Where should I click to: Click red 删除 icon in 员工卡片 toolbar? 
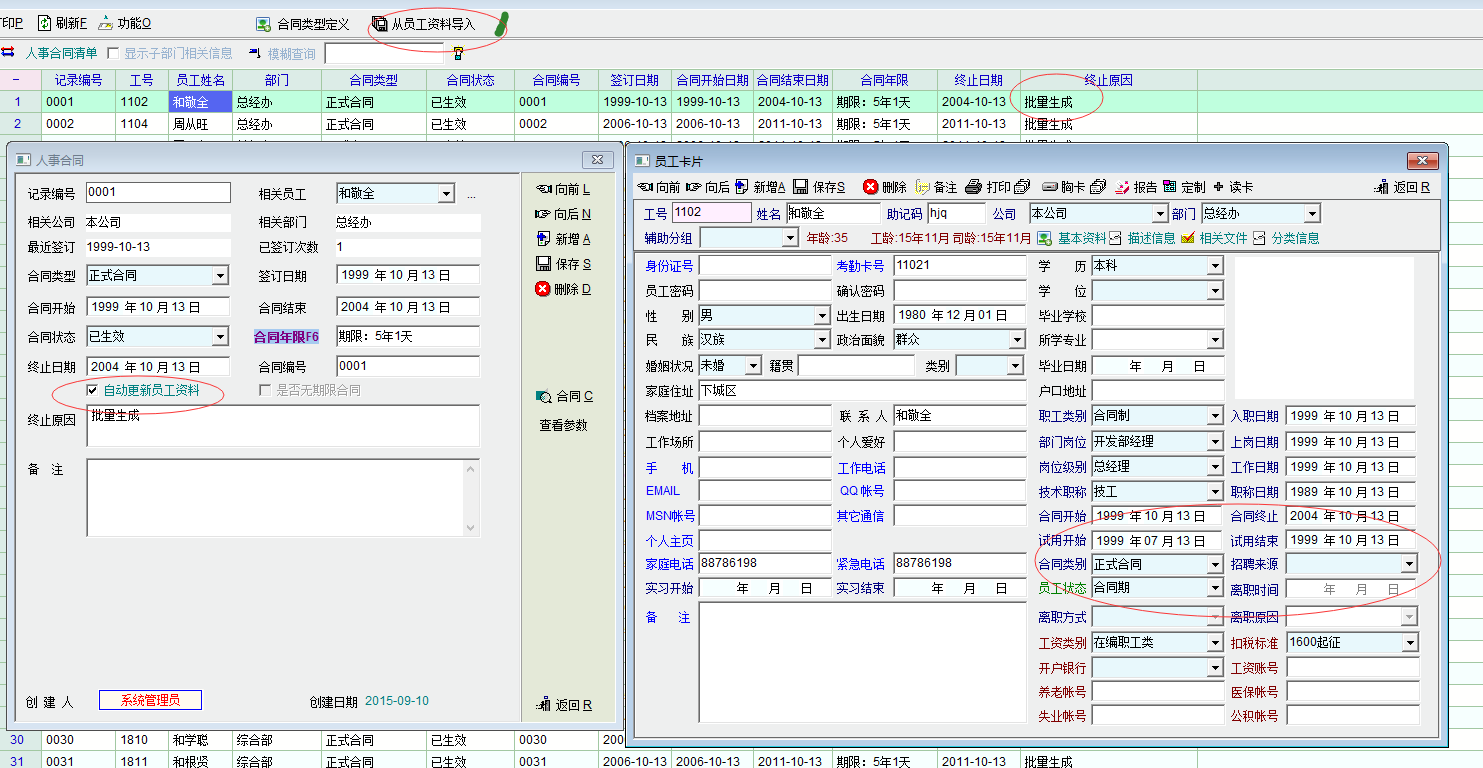[870, 187]
